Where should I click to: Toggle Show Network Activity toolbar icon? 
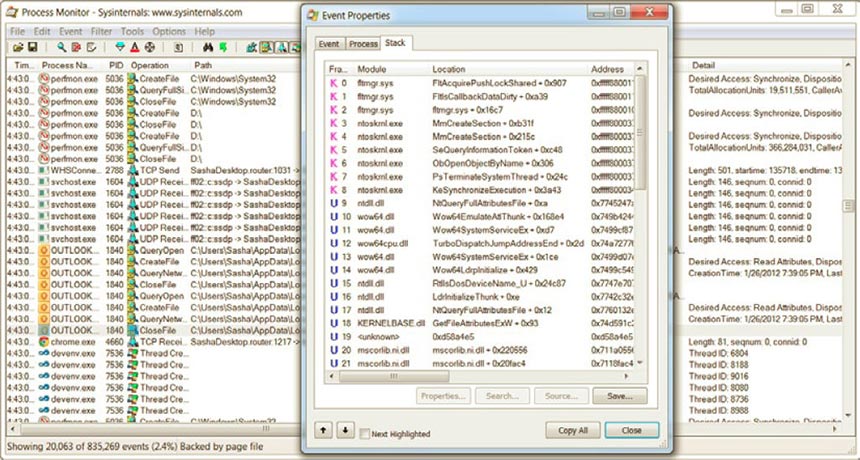(x=281, y=48)
